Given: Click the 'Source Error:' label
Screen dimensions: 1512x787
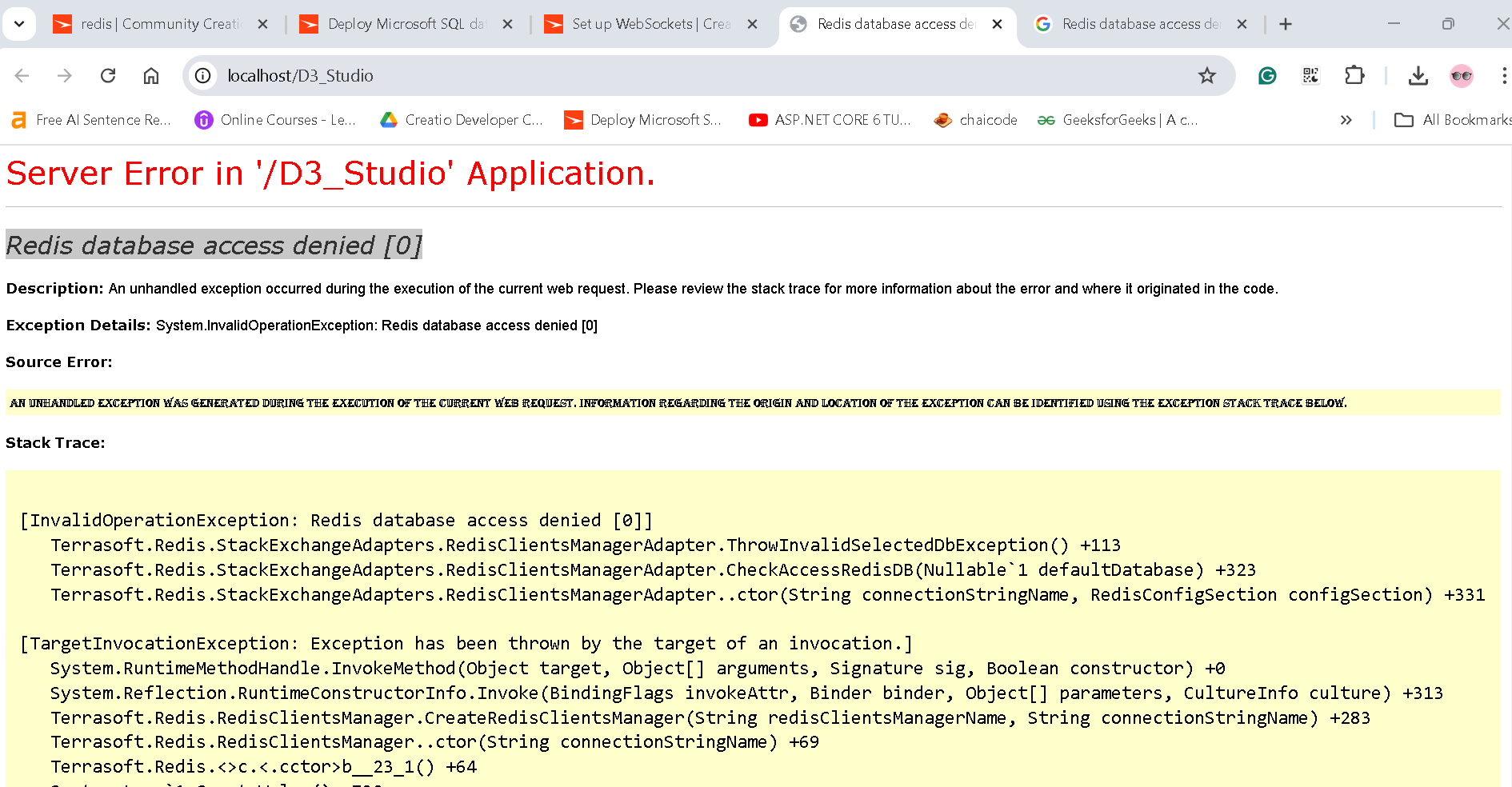Looking at the screenshot, I should (59, 362).
